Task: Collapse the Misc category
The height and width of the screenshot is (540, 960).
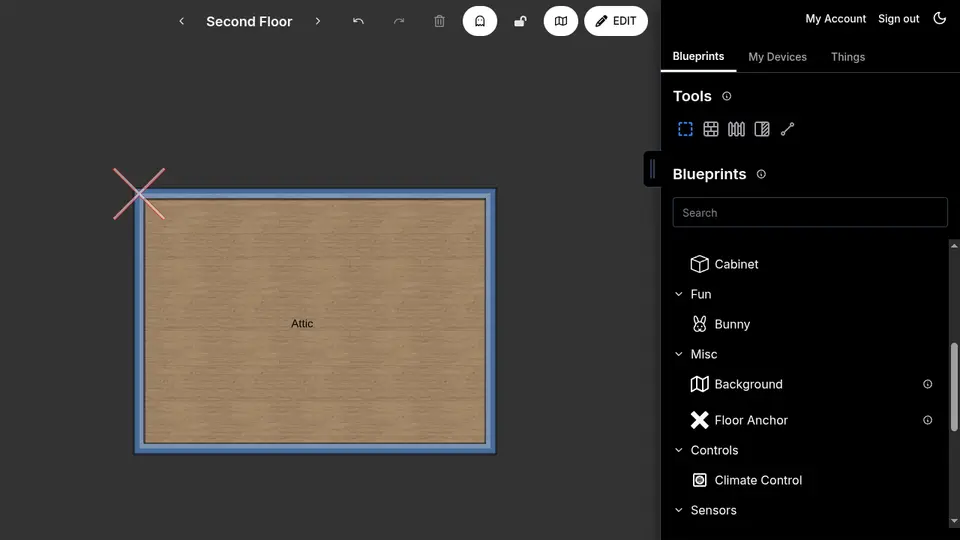Action: [678, 354]
